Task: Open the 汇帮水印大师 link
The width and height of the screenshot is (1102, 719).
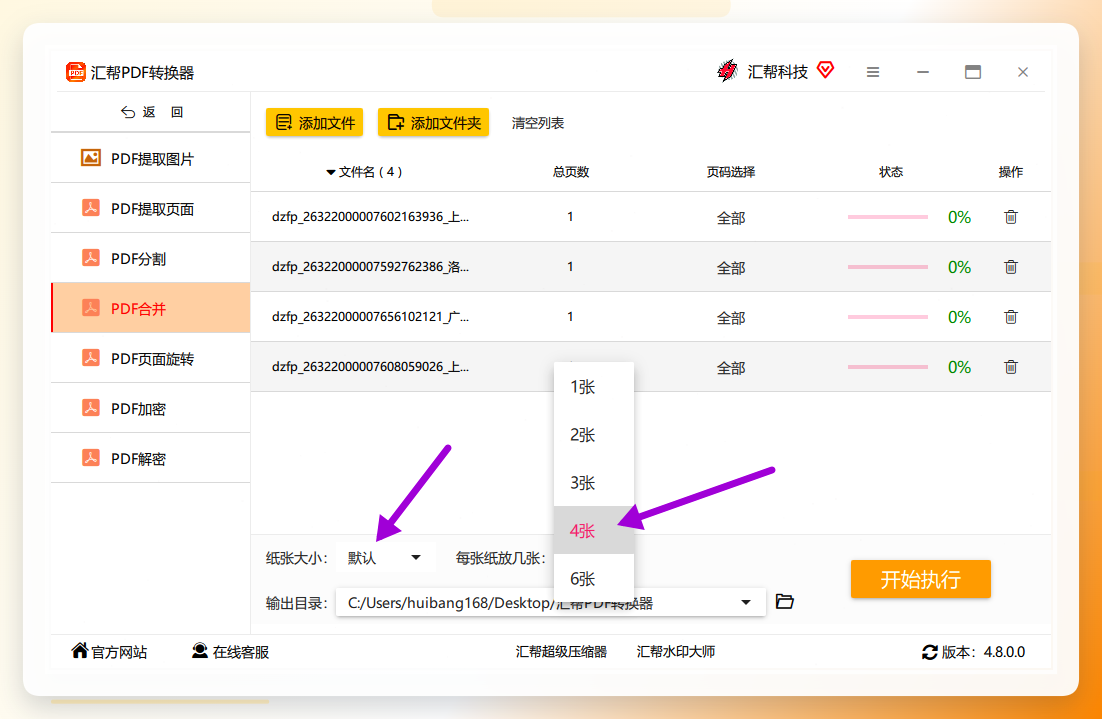Action: pyautogui.click(x=676, y=652)
